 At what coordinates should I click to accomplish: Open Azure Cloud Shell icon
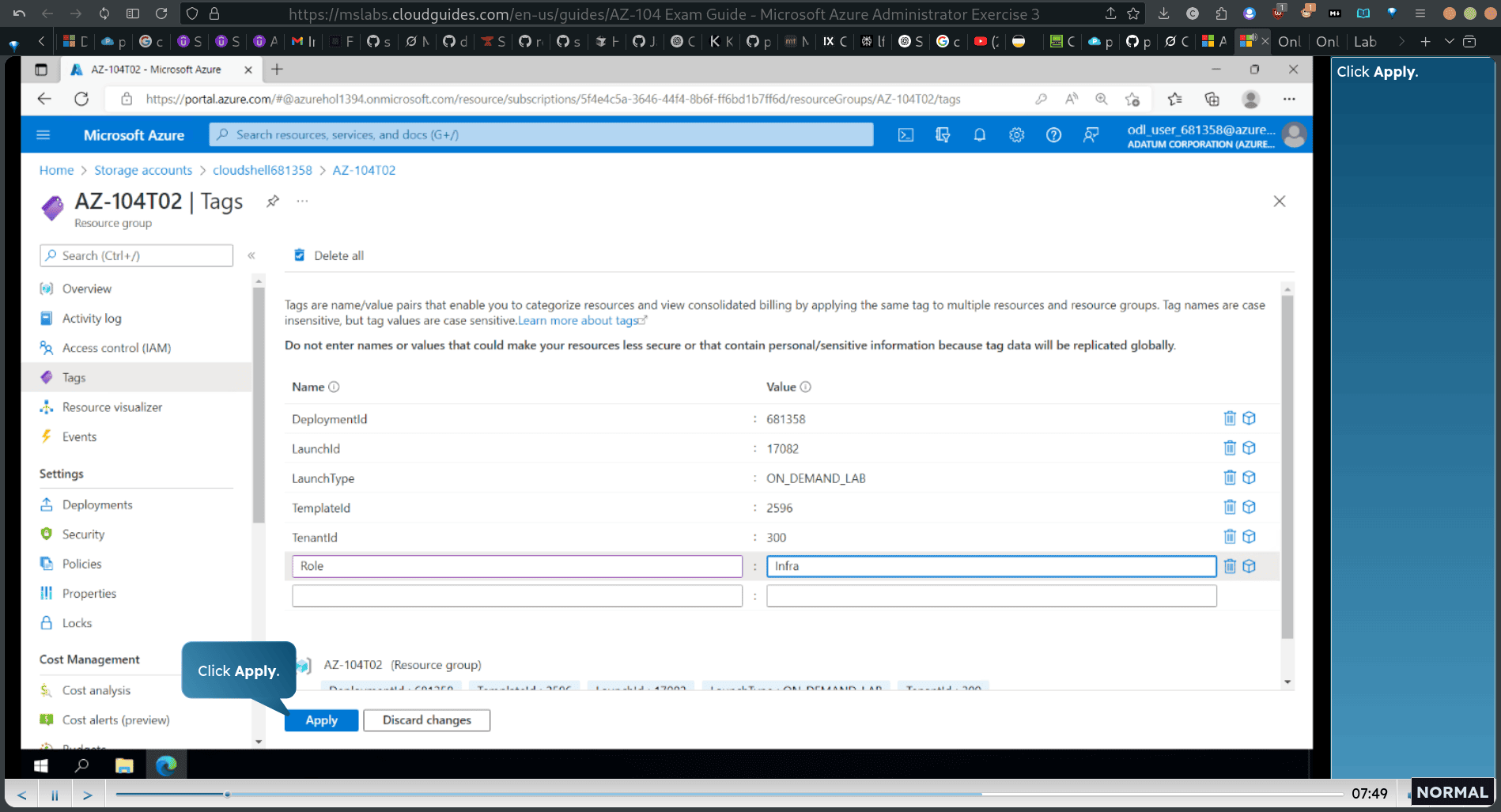coord(906,135)
